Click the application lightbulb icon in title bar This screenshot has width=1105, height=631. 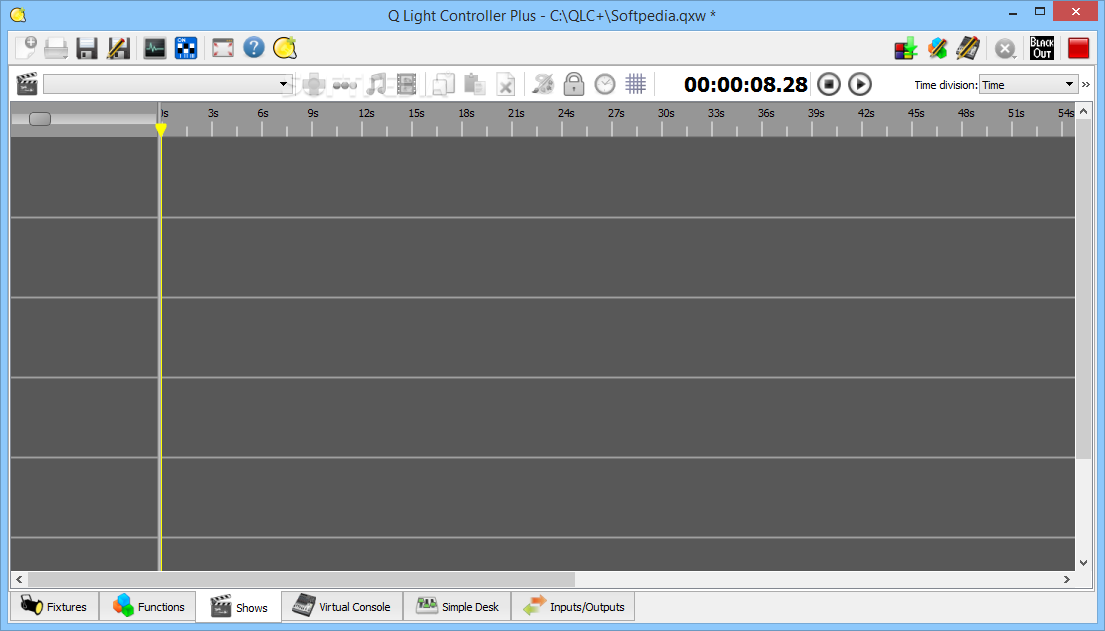point(18,15)
